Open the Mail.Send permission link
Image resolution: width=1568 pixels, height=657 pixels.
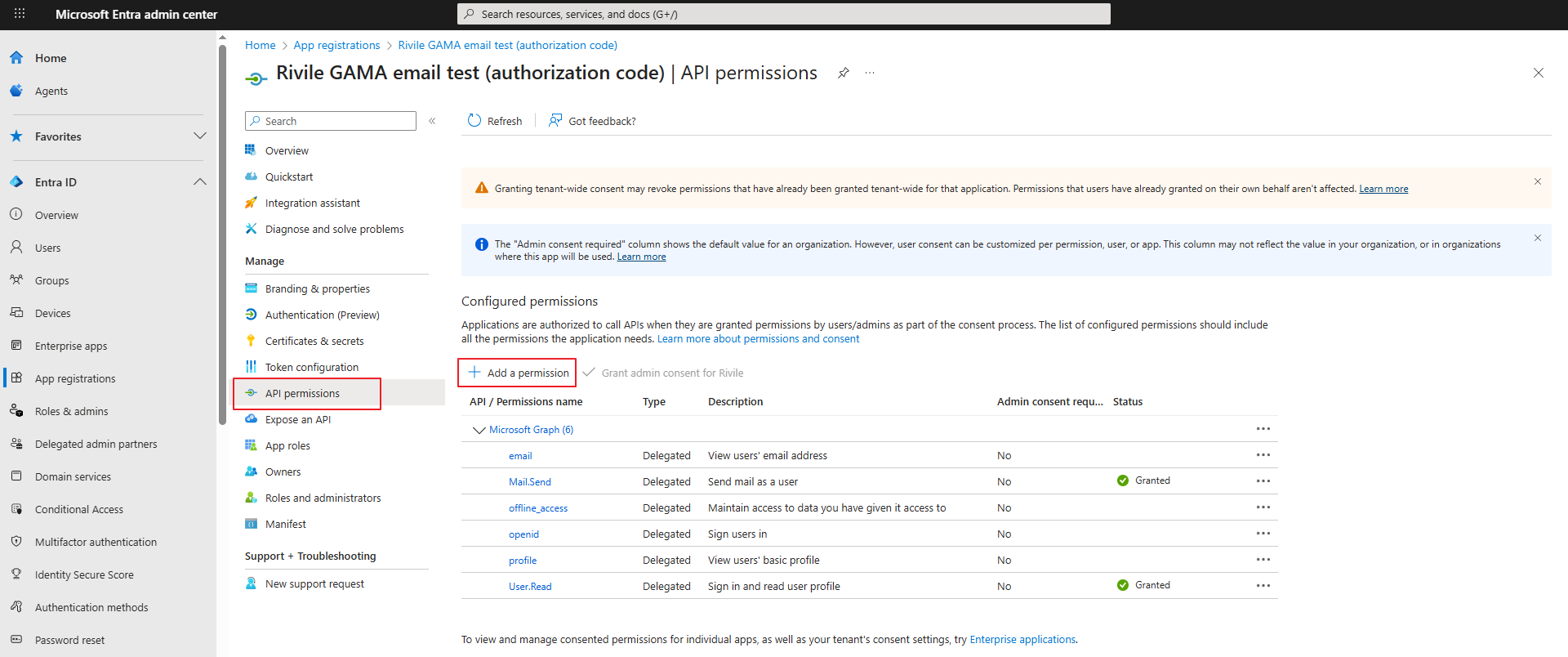530,482
